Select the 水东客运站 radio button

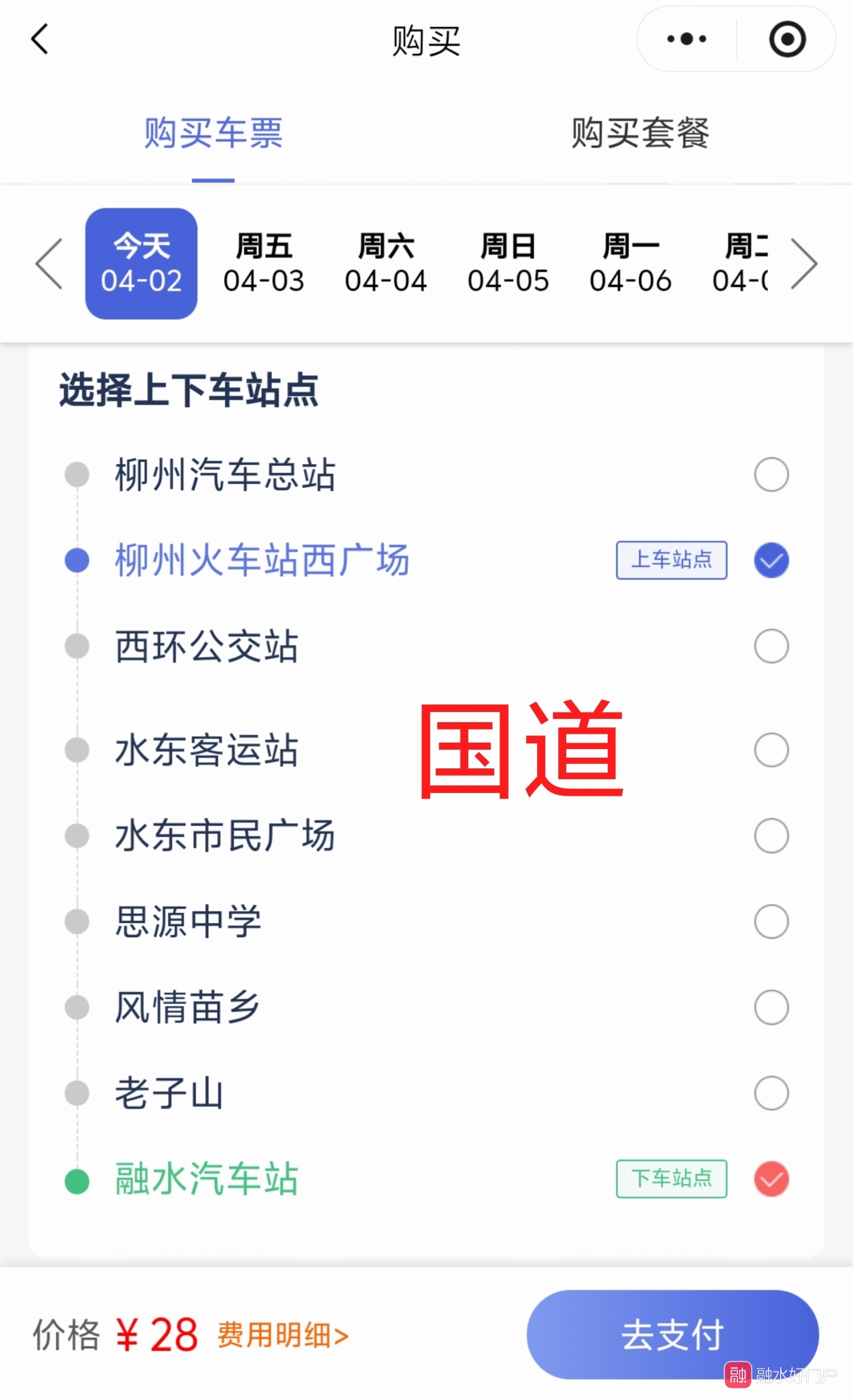771,750
